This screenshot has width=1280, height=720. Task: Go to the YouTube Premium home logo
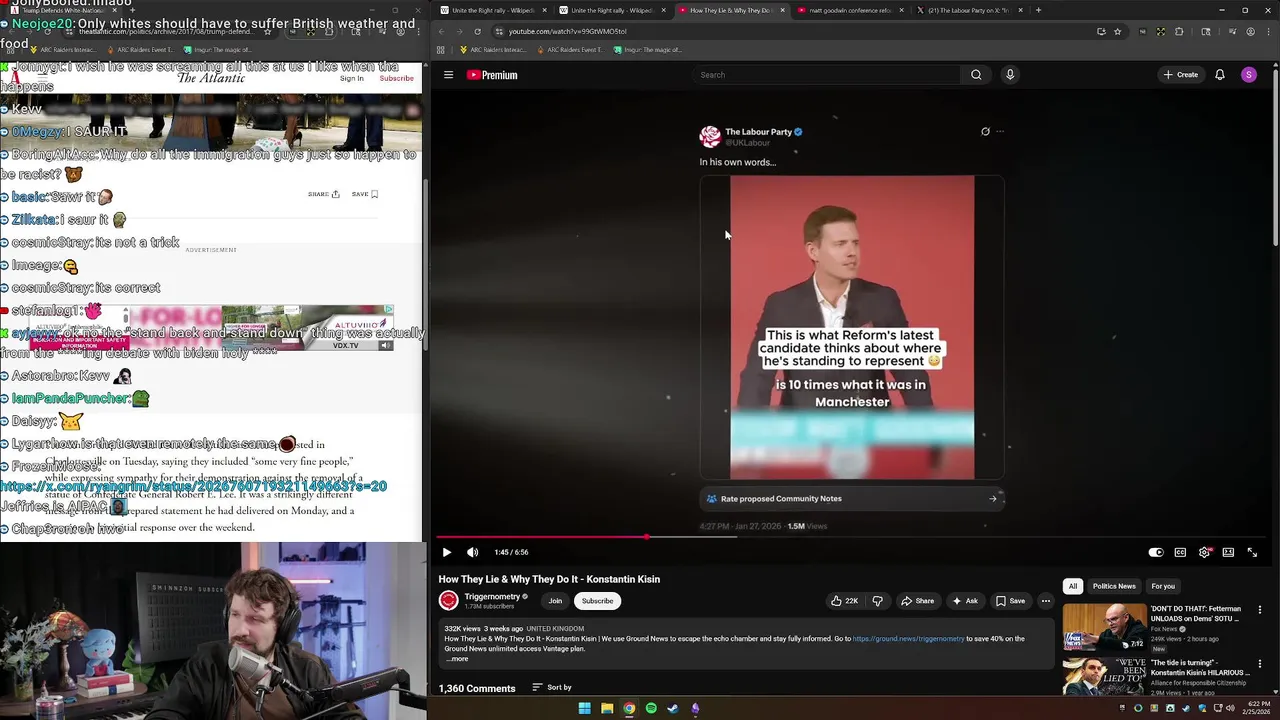coord(492,75)
